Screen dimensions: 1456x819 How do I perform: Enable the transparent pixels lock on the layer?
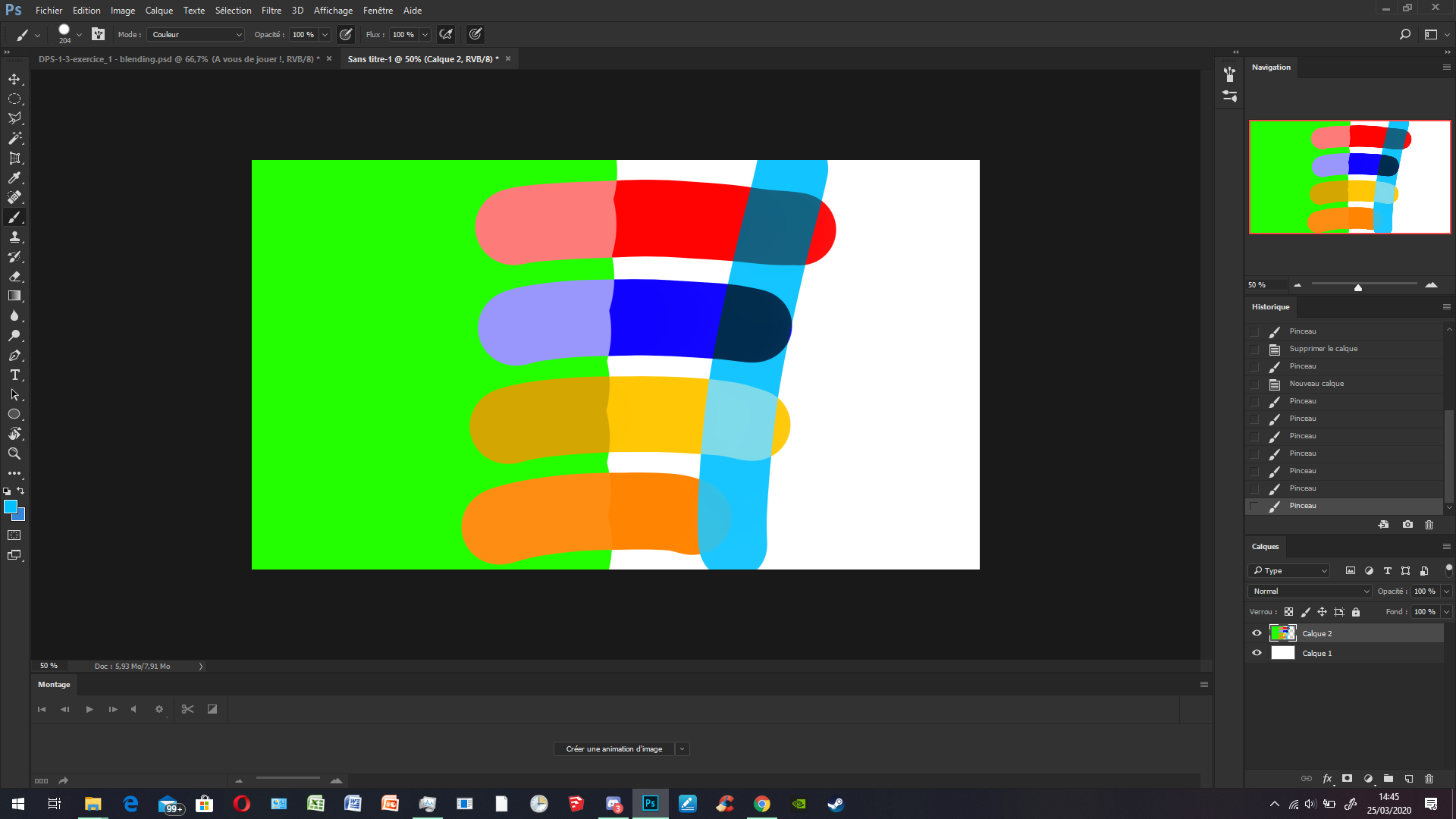pyautogui.click(x=1288, y=611)
